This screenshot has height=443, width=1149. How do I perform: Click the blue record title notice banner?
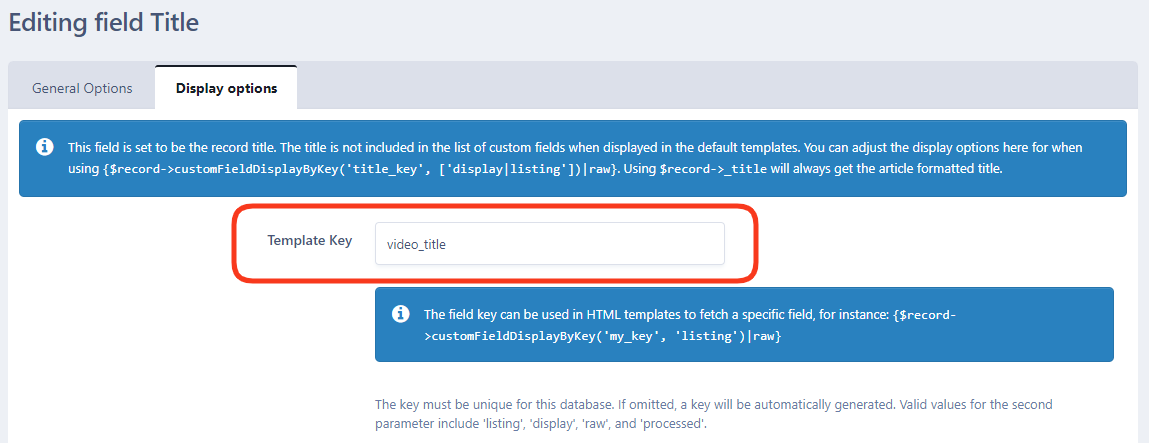click(x=572, y=159)
